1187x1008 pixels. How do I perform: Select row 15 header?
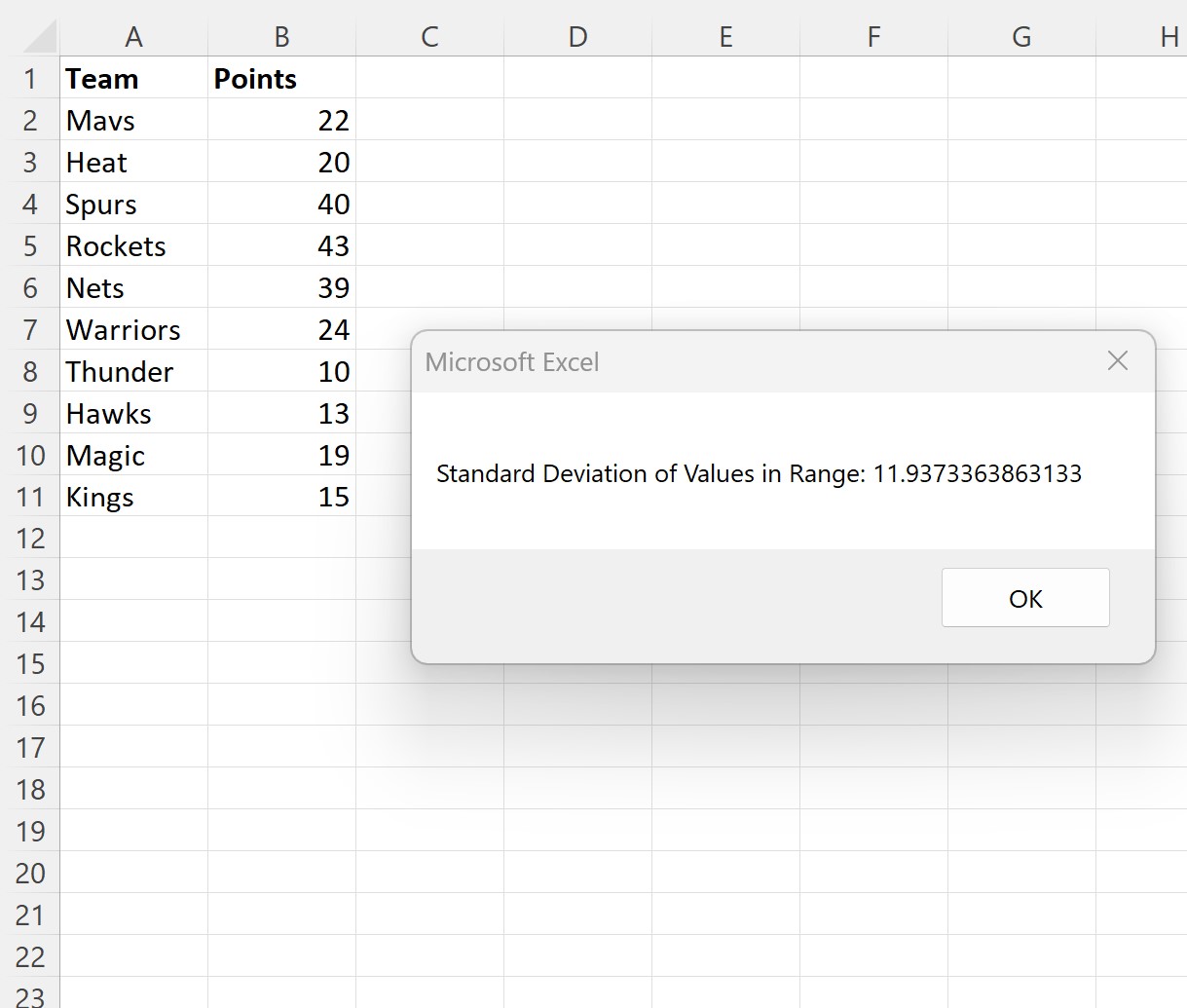click(30, 664)
